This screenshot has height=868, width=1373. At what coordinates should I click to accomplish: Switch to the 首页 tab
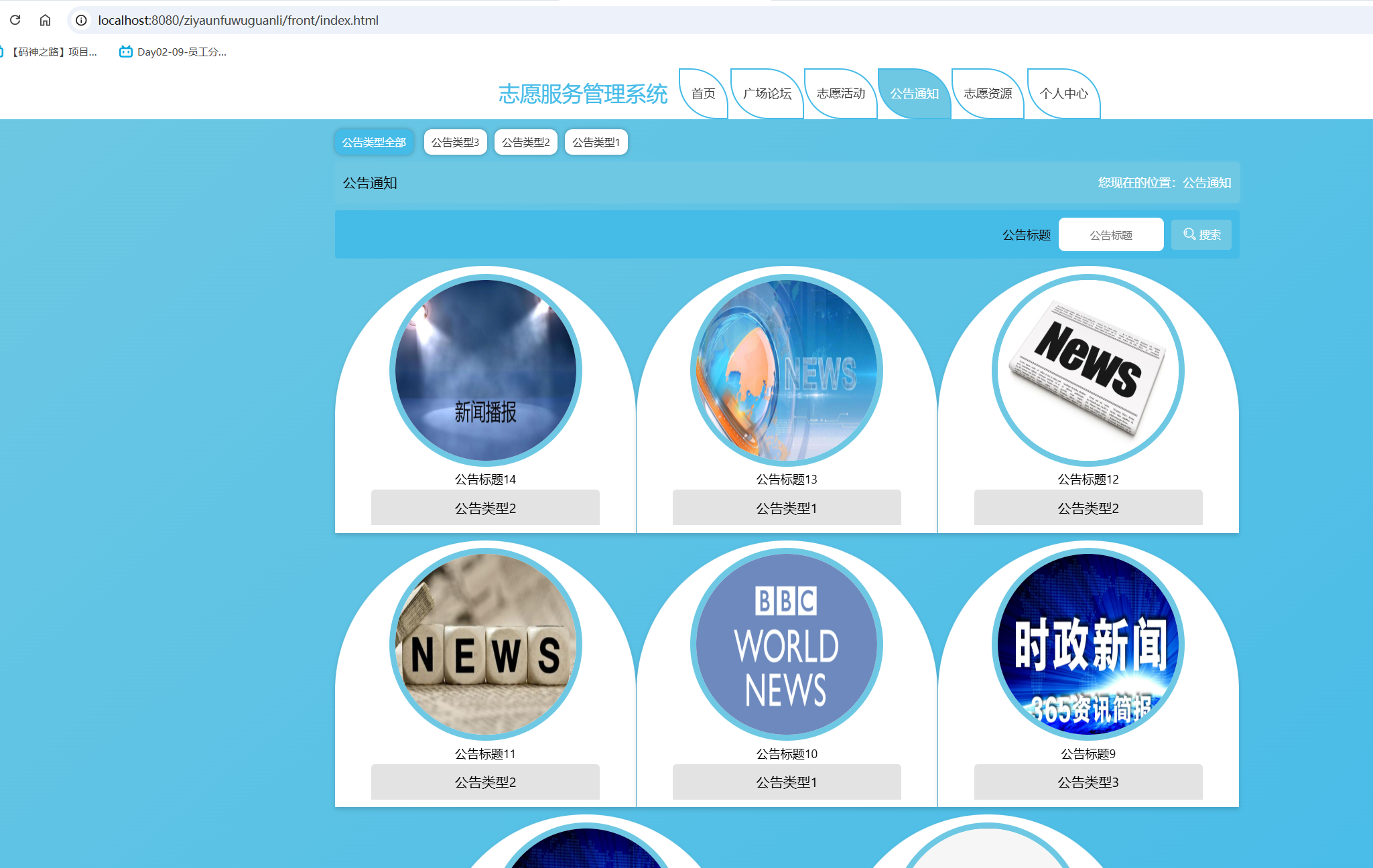click(x=703, y=94)
